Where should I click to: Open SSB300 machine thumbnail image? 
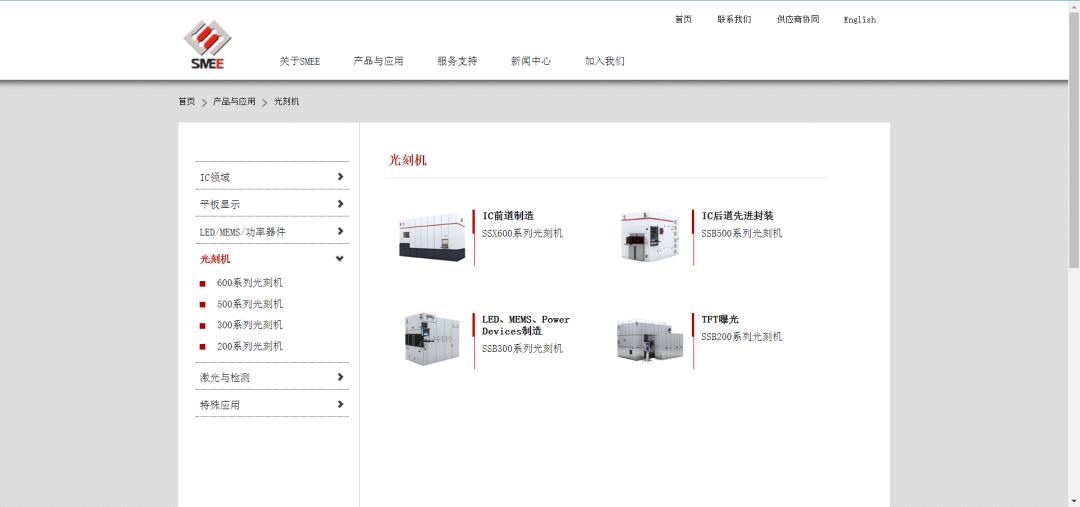(432, 338)
